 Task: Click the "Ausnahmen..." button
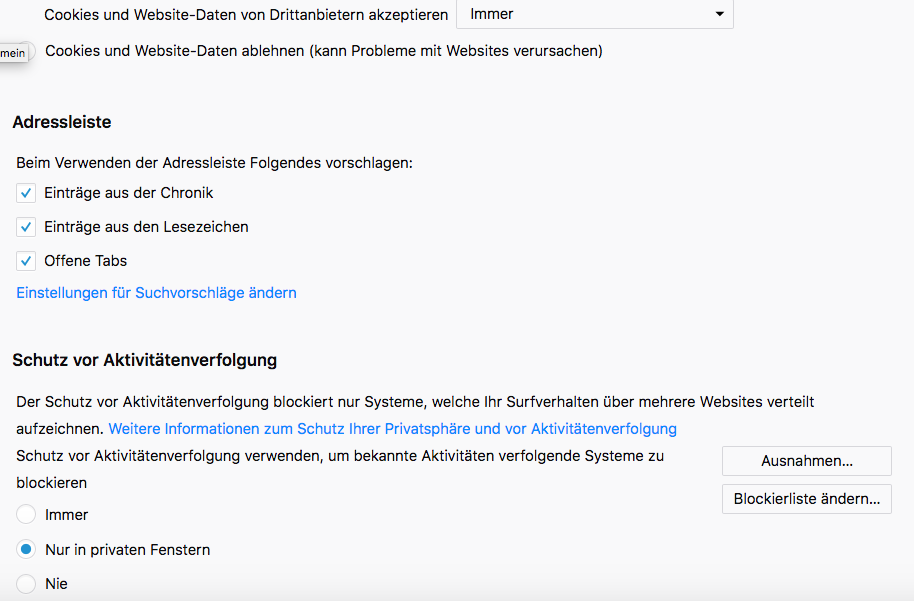tap(806, 461)
